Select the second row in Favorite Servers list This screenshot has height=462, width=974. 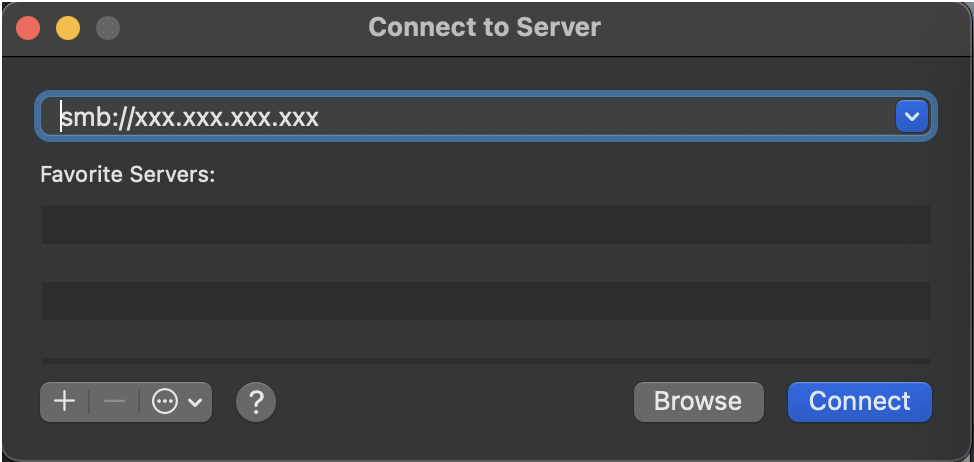click(x=486, y=263)
